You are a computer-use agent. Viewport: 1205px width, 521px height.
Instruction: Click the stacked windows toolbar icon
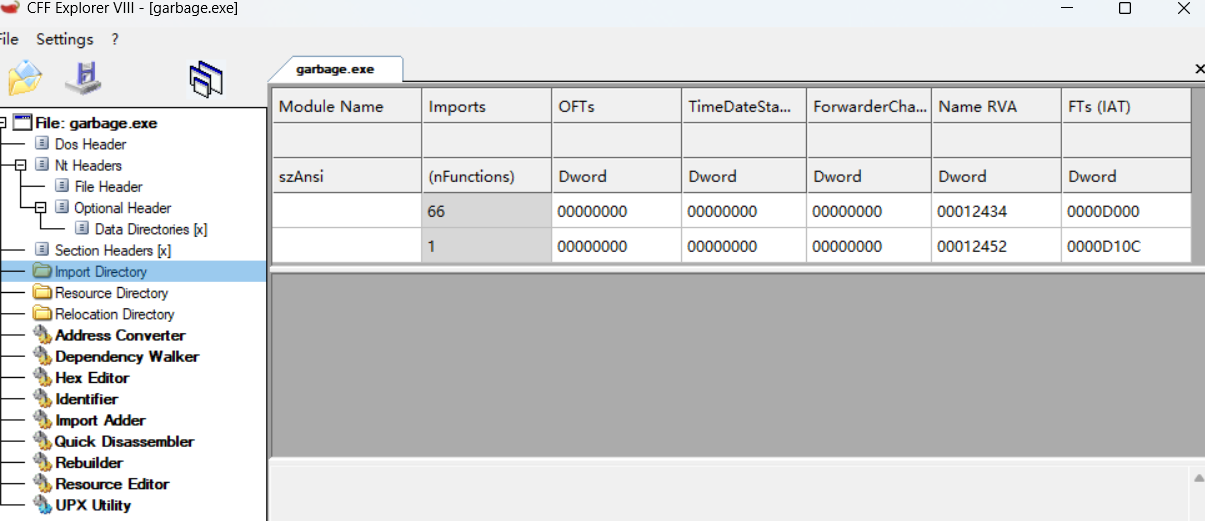[206, 78]
